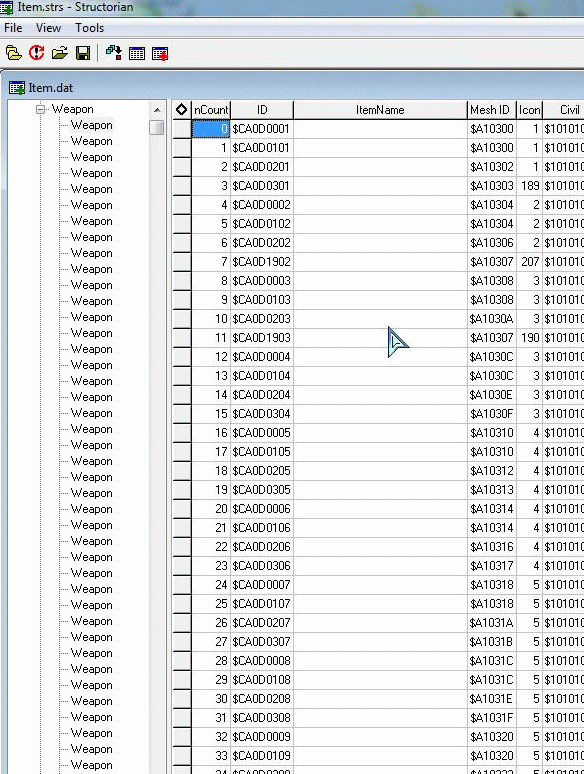The height and width of the screenshot is (774, 584).
Task: Select Icon cell with value 207
Action: 529,262
